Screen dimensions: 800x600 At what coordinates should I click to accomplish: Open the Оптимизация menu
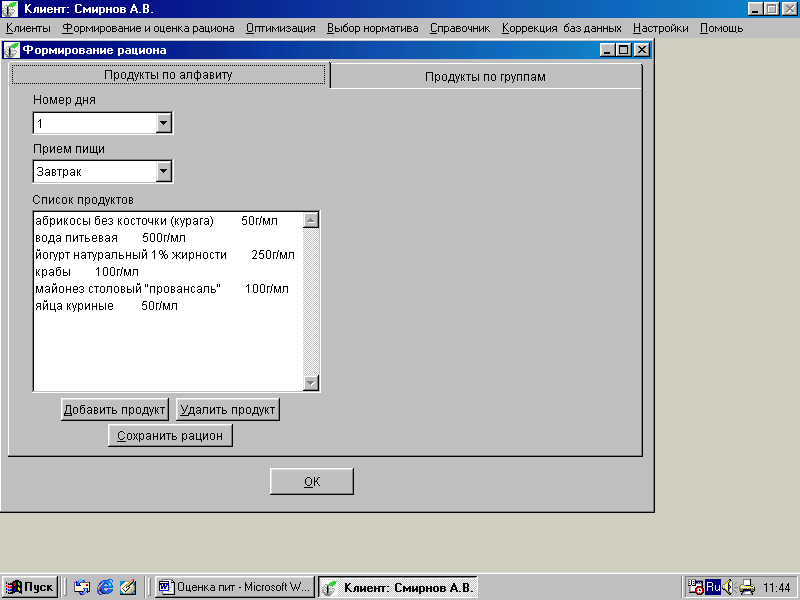coord(281,28)
